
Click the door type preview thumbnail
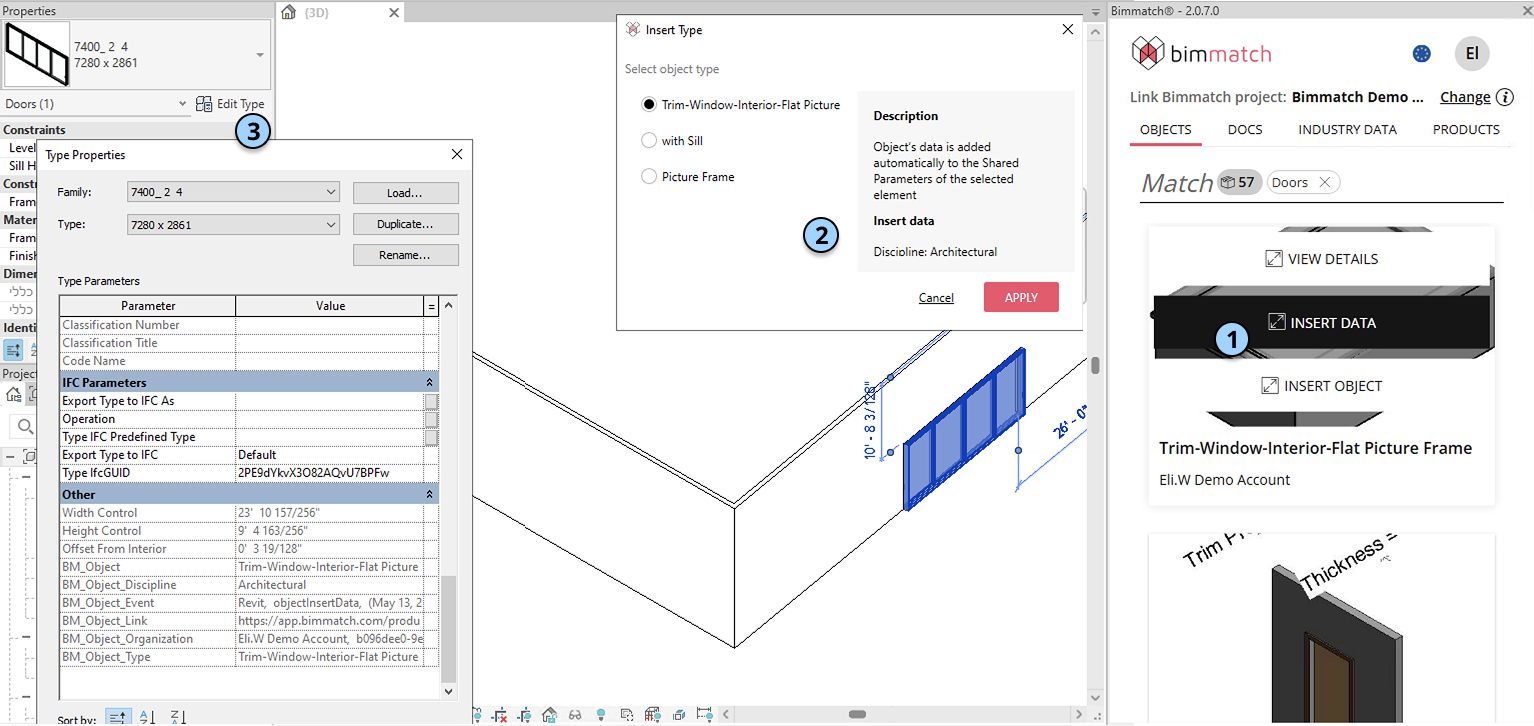tap(37, 54)
